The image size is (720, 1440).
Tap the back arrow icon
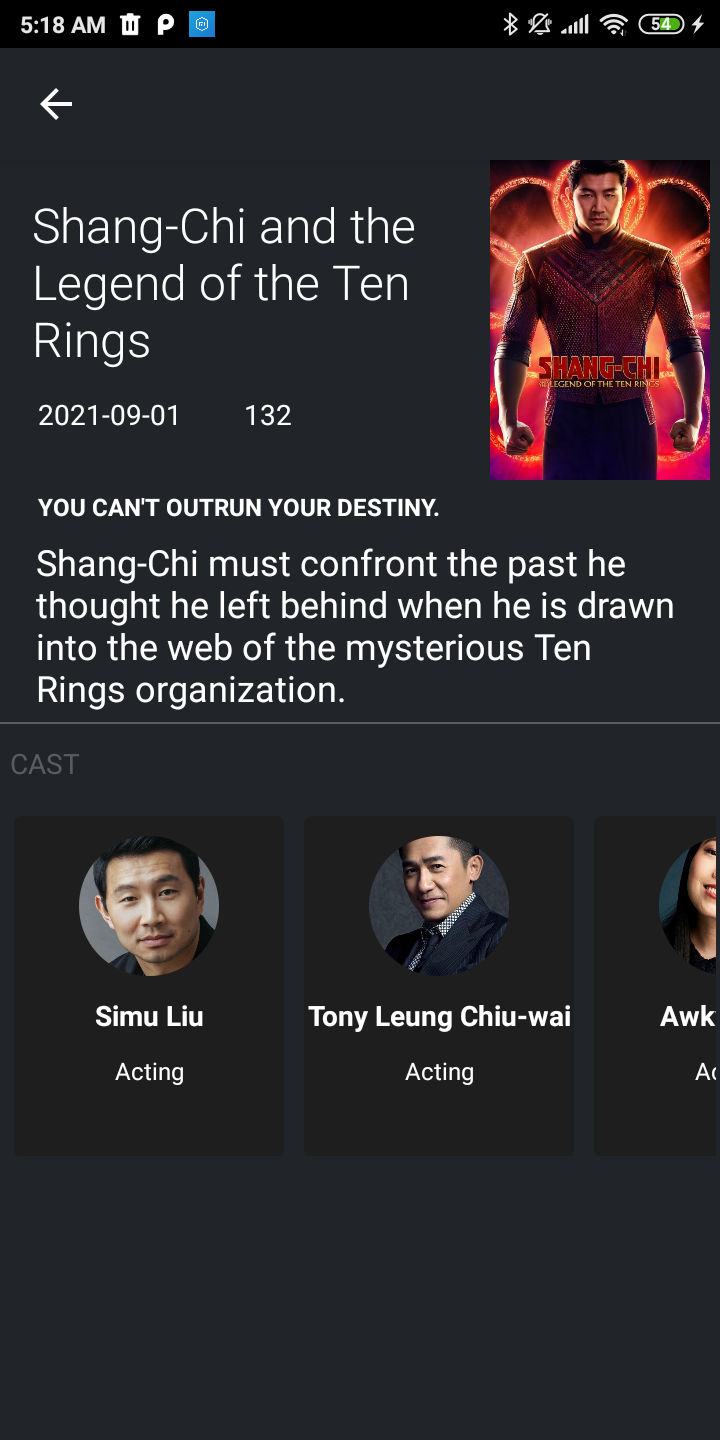(56, 104)
